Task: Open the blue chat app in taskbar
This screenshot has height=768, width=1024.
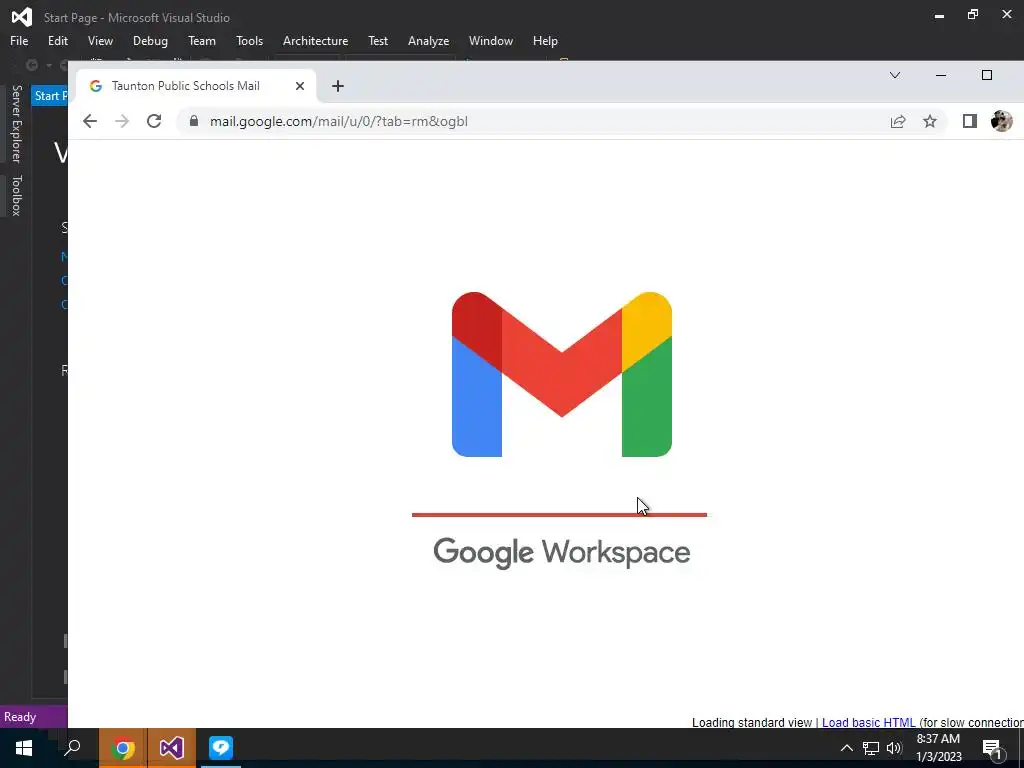Action: [x=221, y=748]
